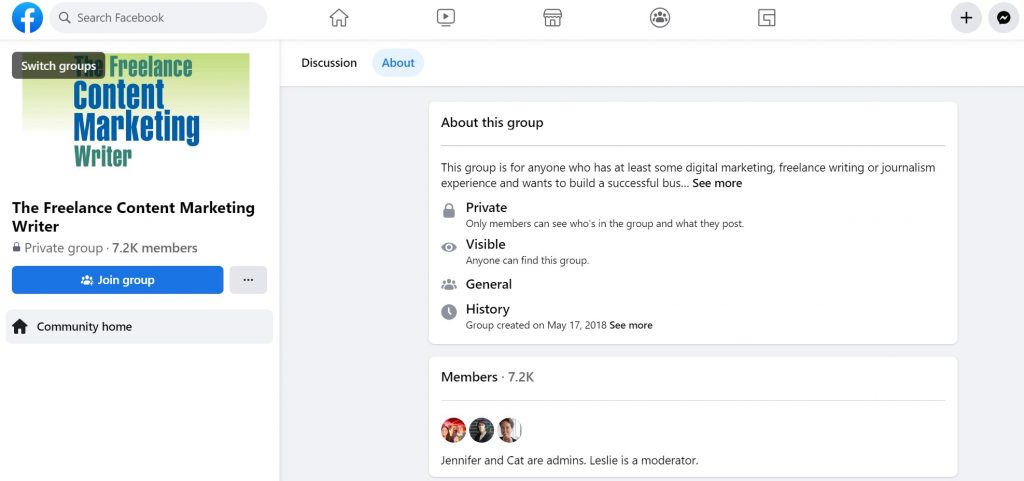Open the Marketplace storefront icon
This screenshot has height=481, width=1024.
[552, 18]
